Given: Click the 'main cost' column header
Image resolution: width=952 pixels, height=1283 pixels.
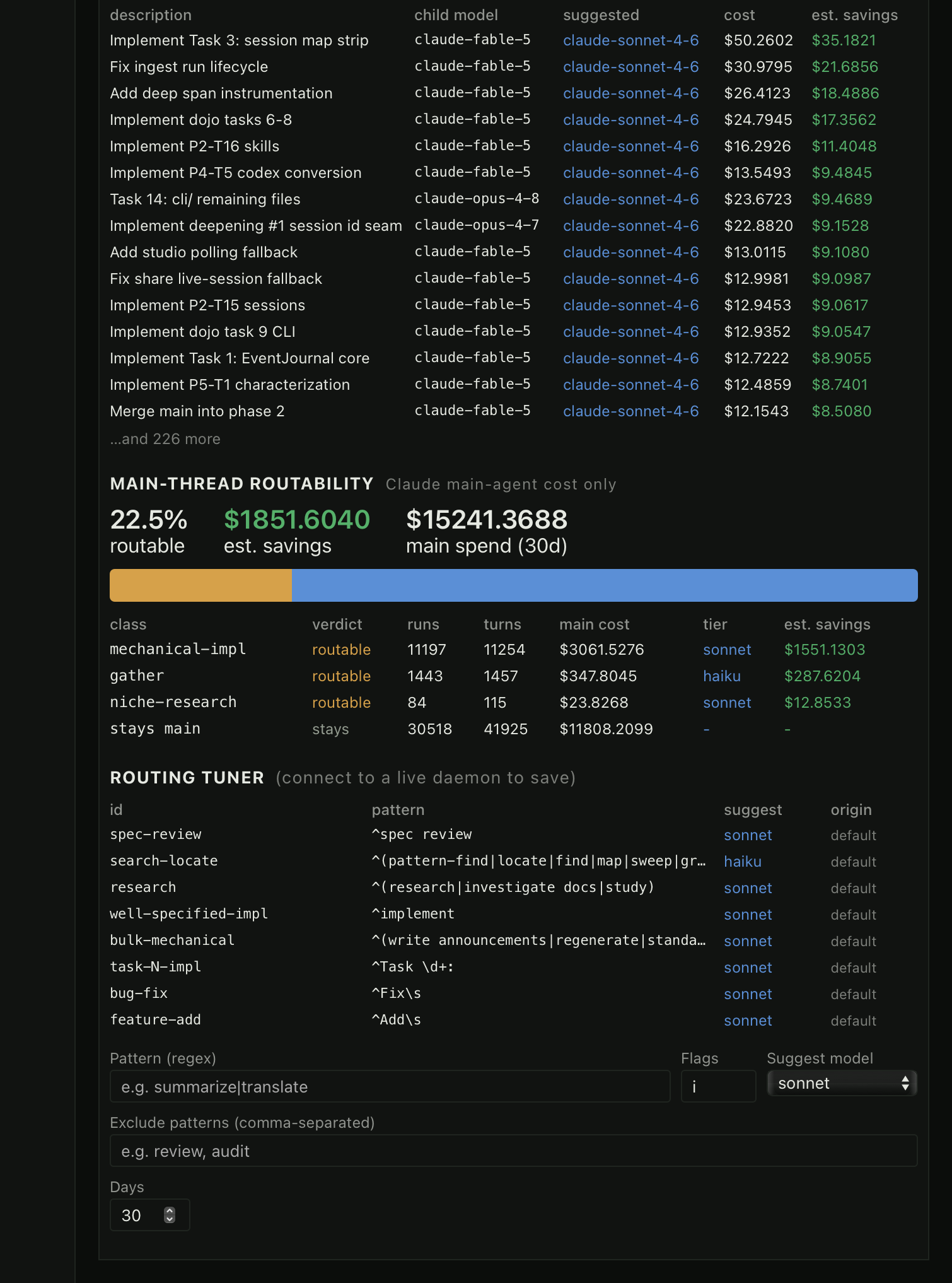Looking at the screenshot, I should pyautogui.click(x=594, y=624).
